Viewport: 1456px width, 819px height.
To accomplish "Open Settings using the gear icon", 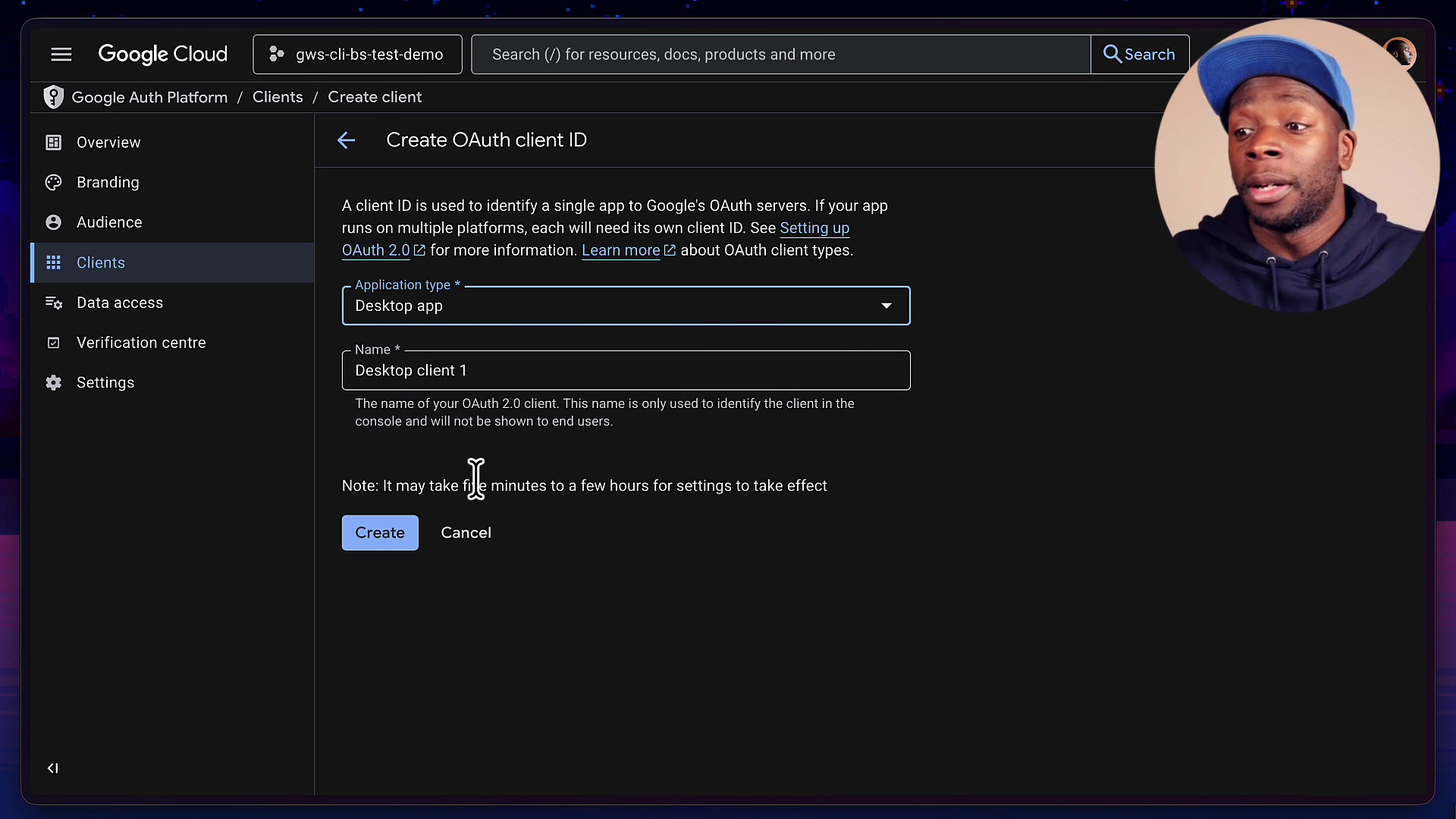I will click(53, 383).
